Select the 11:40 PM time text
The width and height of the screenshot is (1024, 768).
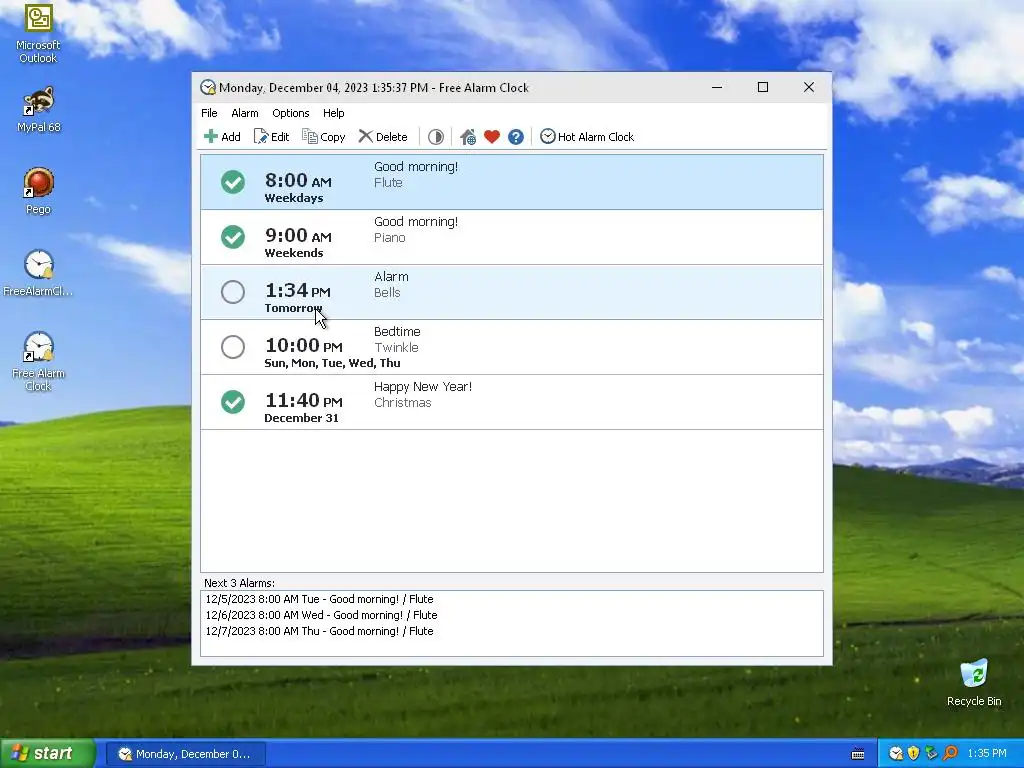pyautogui.click(x=303, y=400)
